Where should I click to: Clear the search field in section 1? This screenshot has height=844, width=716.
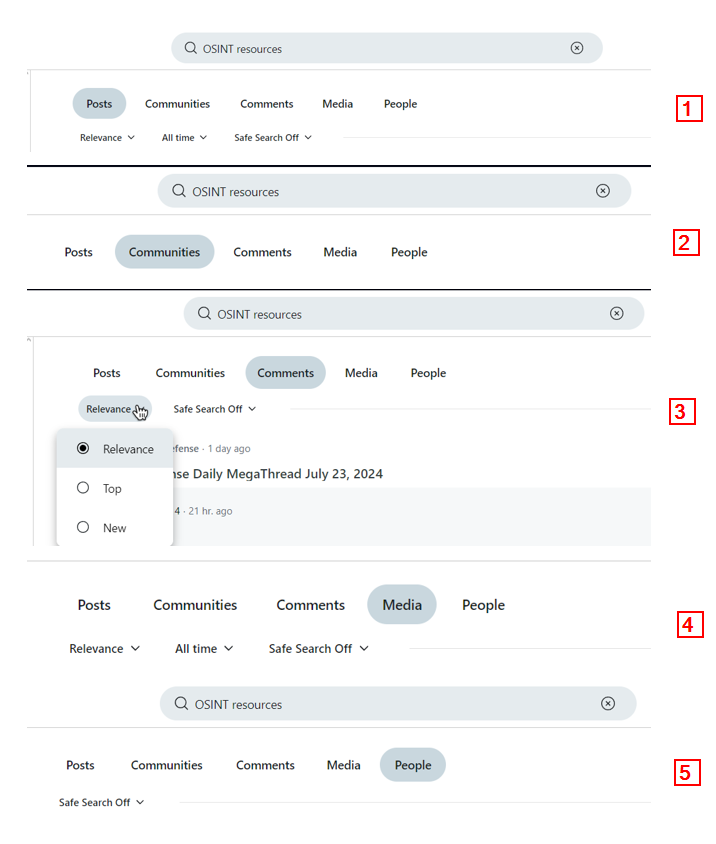(577, 48)
